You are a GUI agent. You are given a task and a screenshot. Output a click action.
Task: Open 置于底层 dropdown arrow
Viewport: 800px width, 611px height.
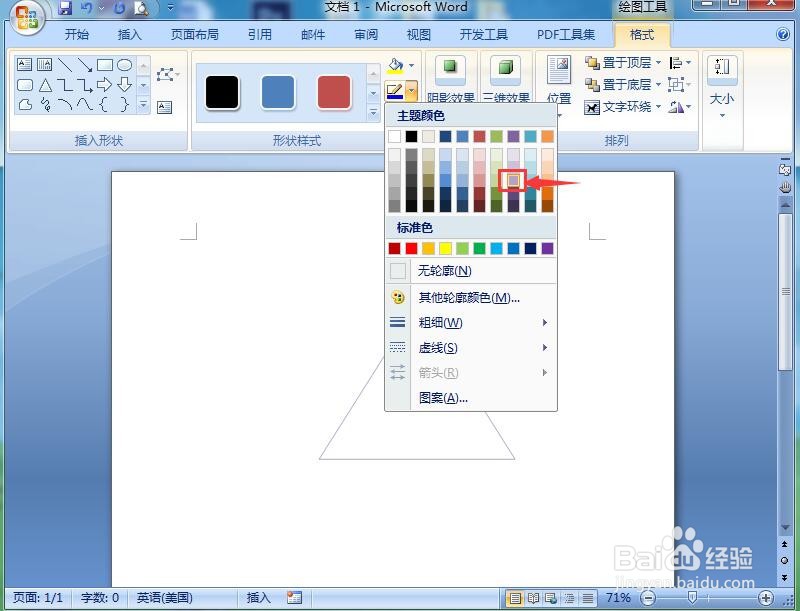tap(658, 84)
